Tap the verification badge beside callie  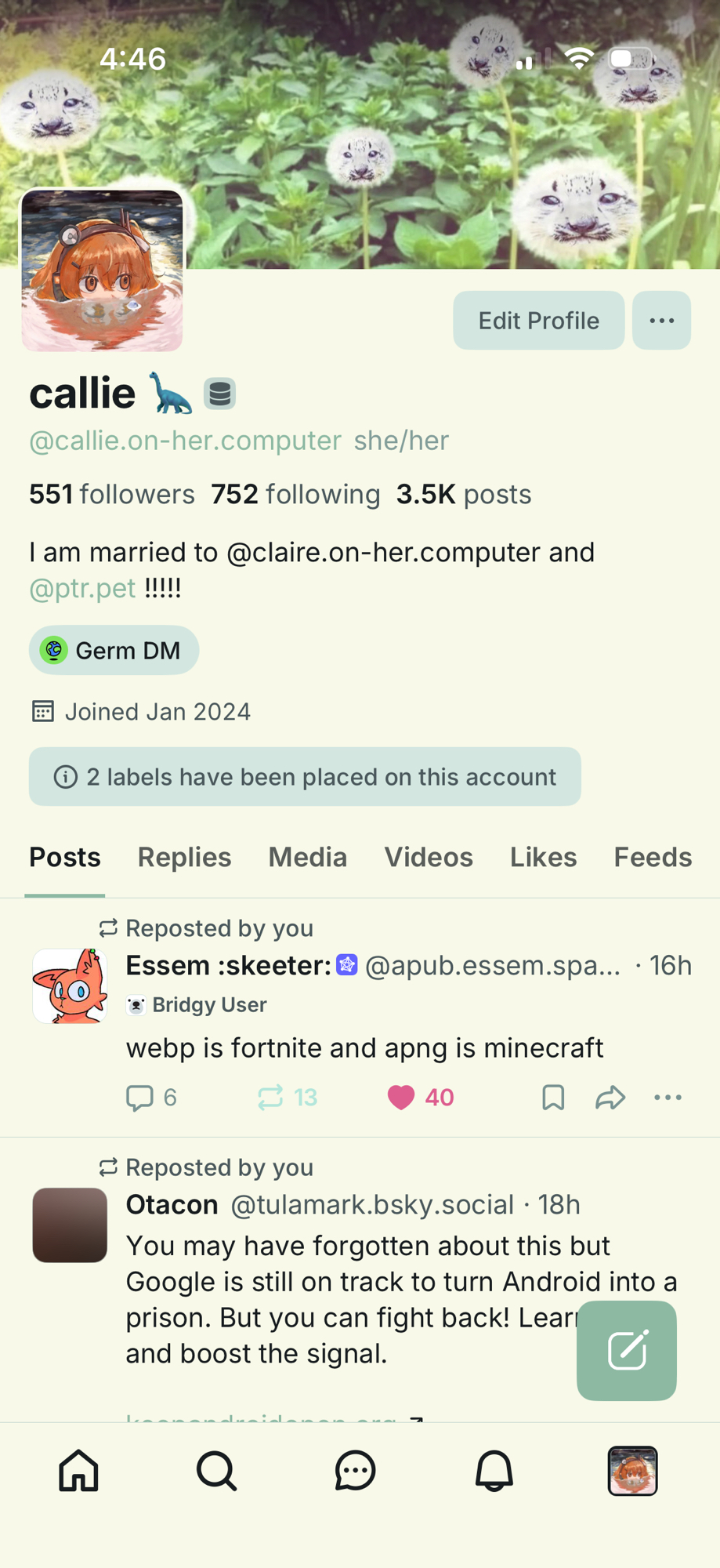tap(220, 394)
